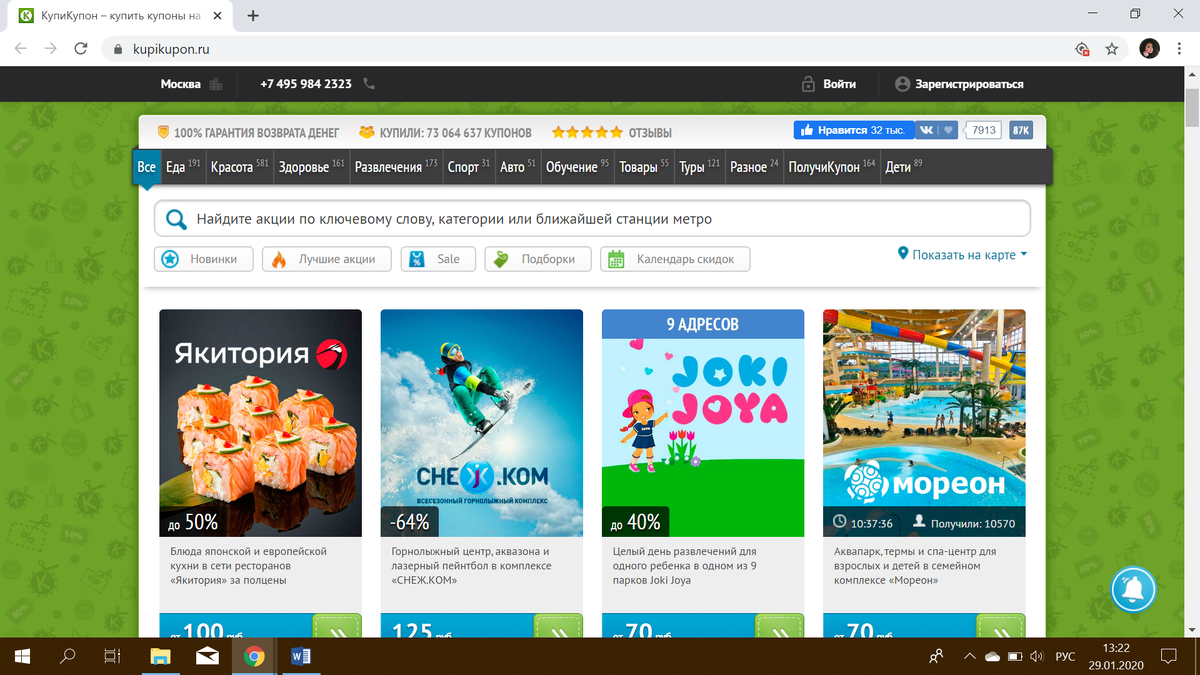
Task: Open the Здоровье category tab
Action: point(311,167)
